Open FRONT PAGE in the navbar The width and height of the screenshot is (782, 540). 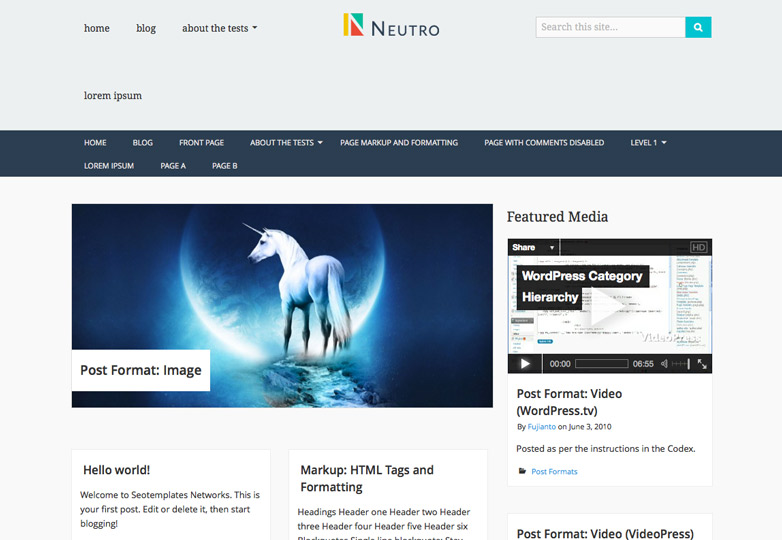(x=201, y=143)
